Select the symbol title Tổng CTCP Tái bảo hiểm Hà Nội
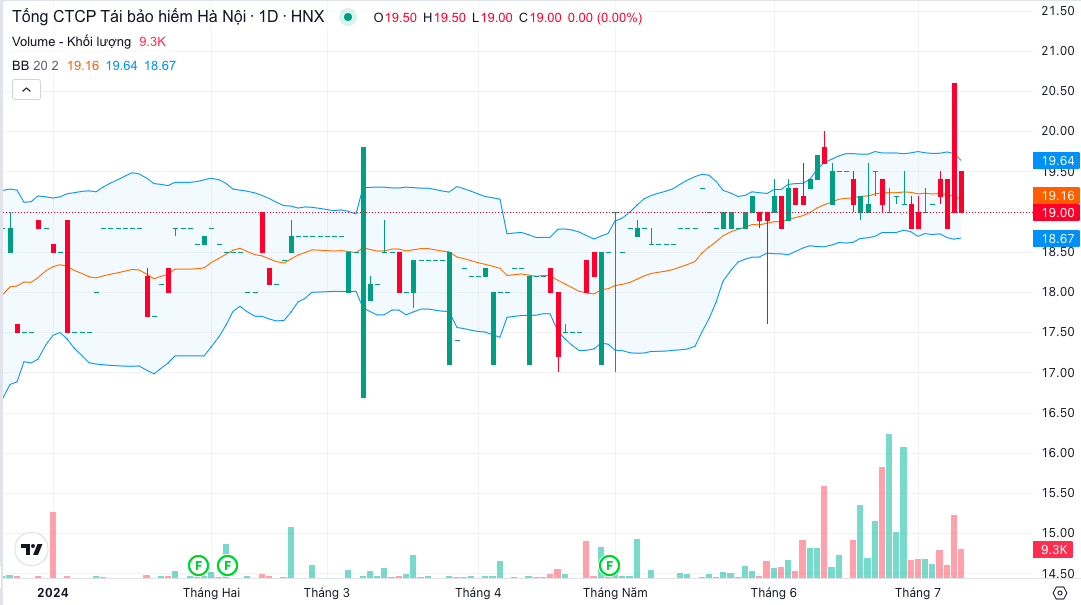The height and width of the screenshot is (605, 1081). [129, 17]
